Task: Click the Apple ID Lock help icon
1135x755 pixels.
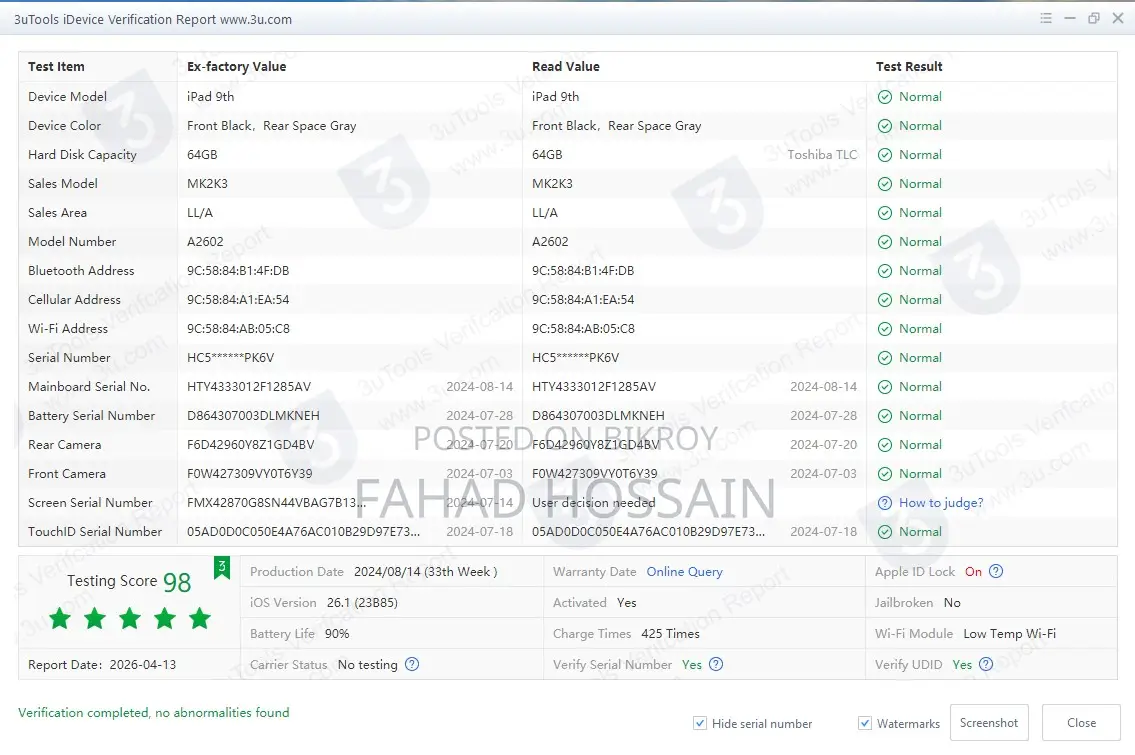Action: (x=996, y=571)
